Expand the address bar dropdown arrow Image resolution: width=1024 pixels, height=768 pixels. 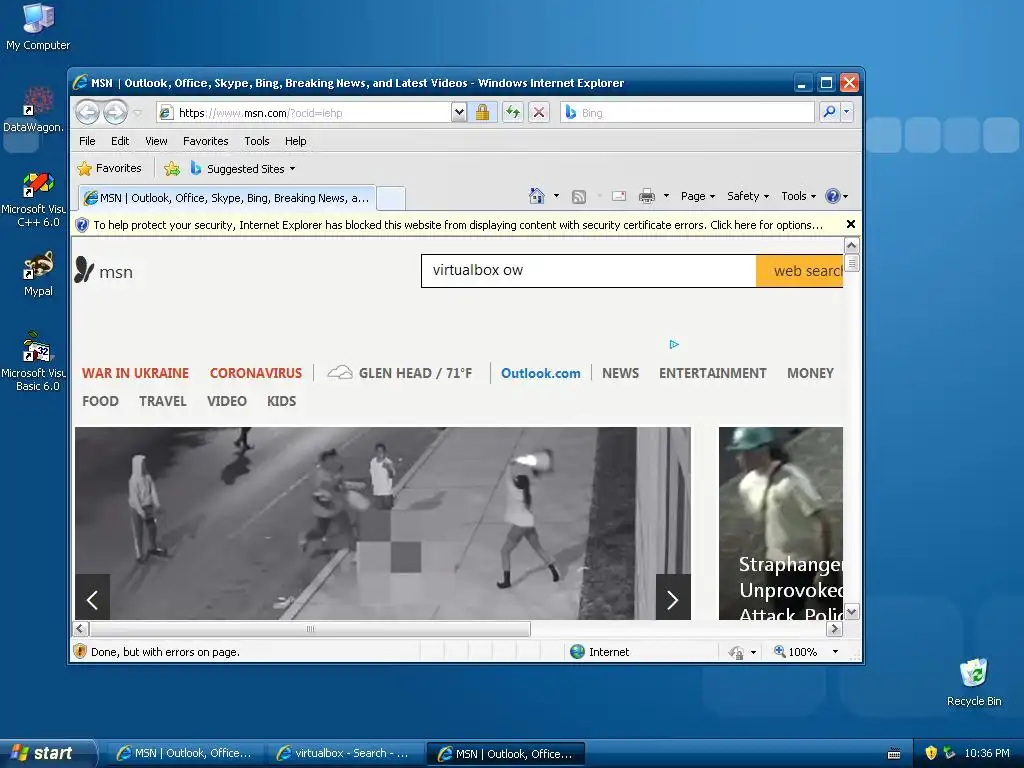[459, 113]
